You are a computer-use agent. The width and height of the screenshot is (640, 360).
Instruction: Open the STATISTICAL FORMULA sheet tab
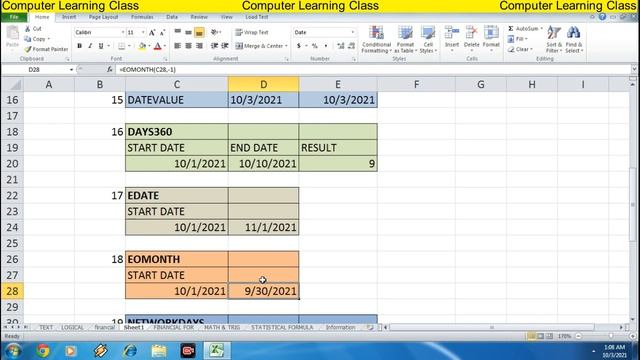coord(282,327)
